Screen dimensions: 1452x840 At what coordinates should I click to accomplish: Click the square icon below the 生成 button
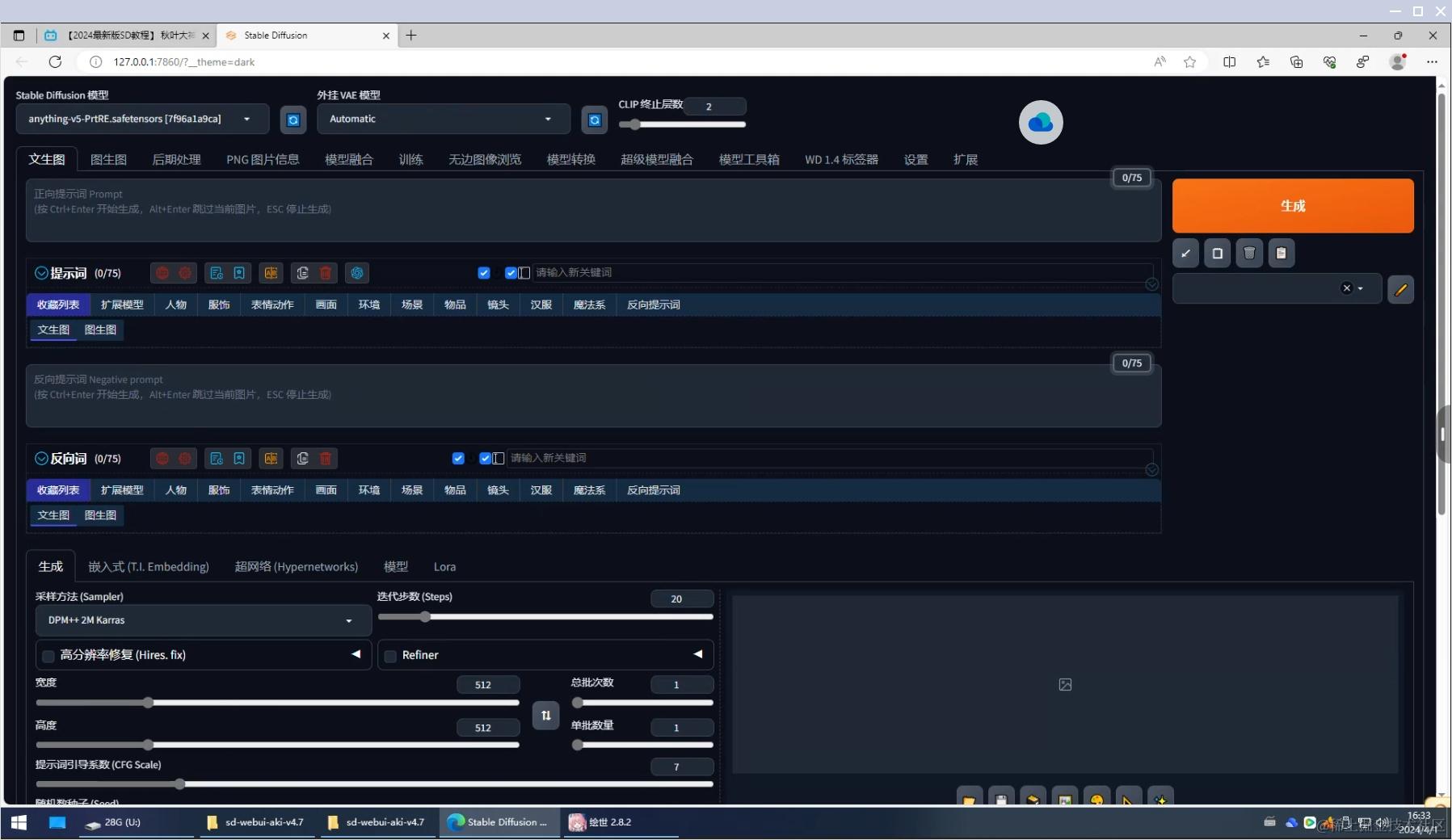pyautogui.click(x=1218, y=254)
